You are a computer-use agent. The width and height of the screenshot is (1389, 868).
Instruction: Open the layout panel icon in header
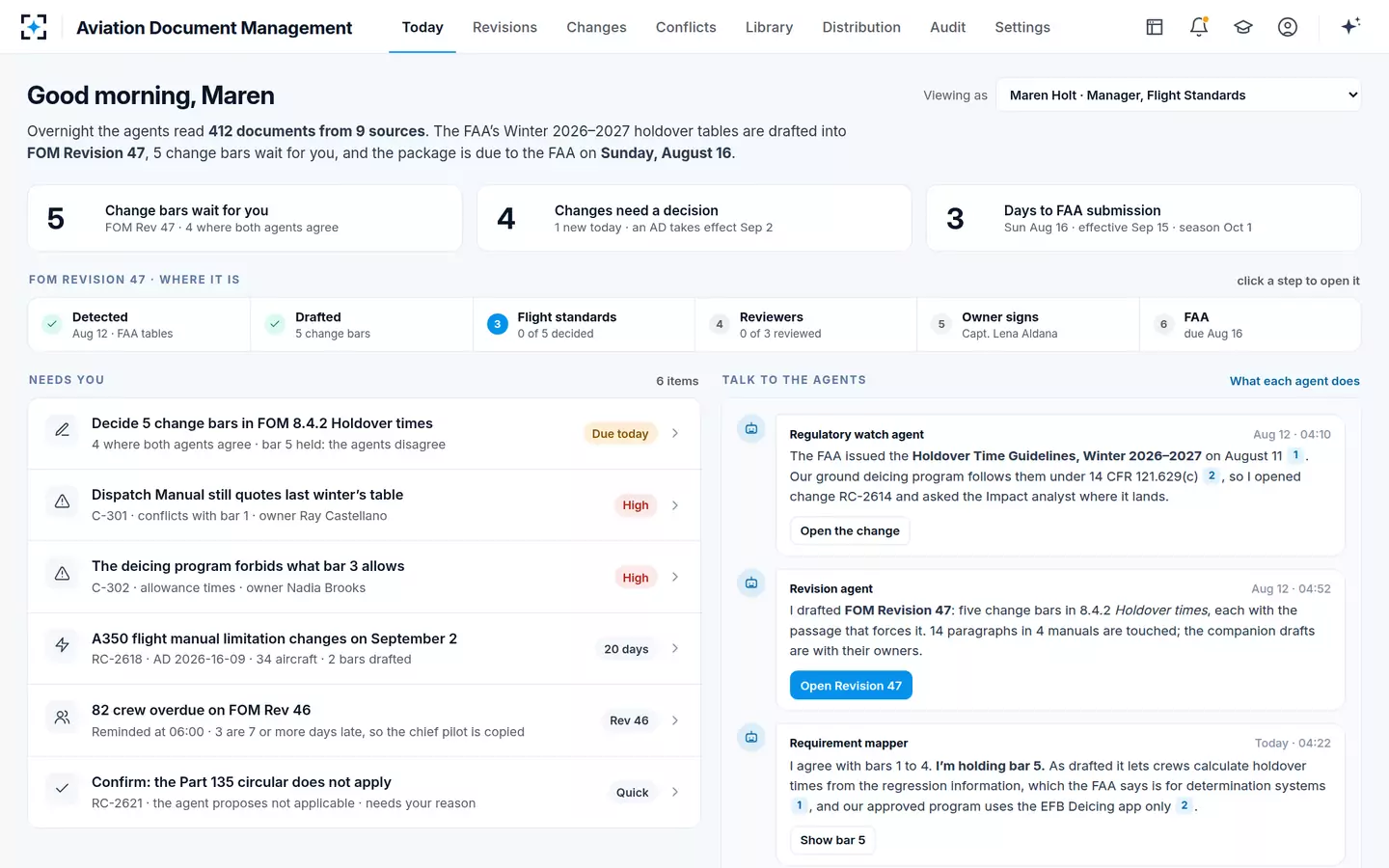(x=1155, y=27)
